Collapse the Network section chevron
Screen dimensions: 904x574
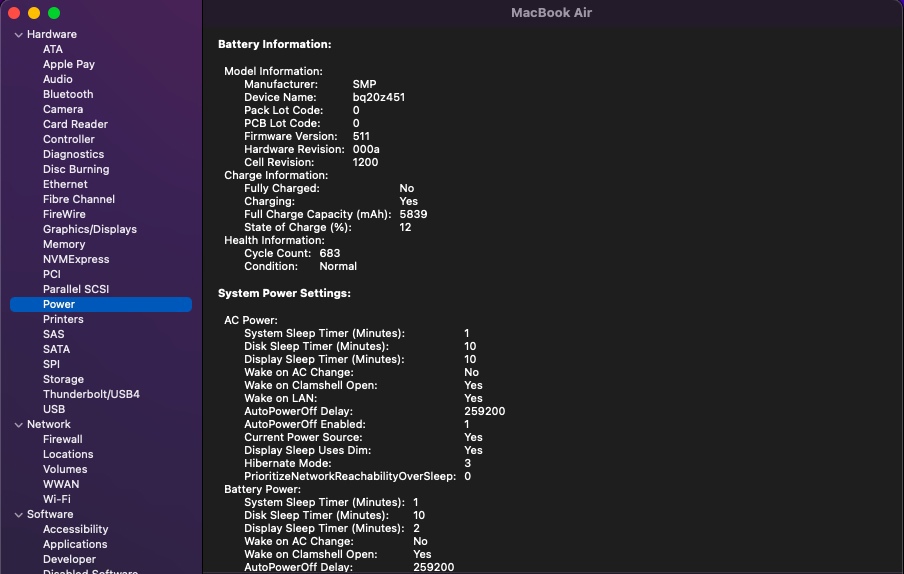[x=18, y=425]
